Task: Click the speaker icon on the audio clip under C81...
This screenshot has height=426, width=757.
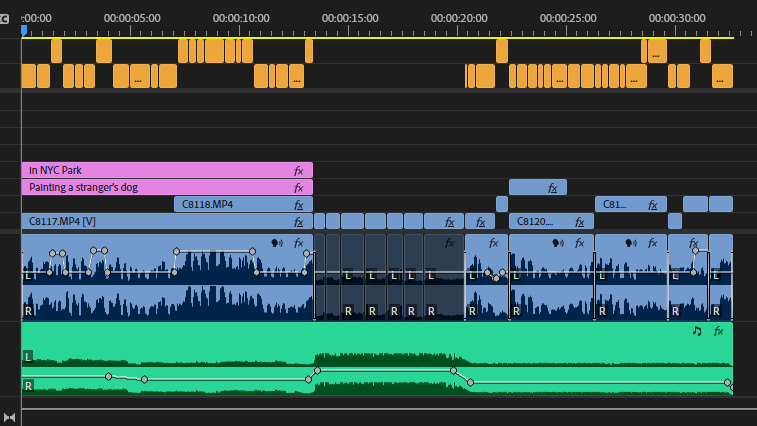Action: click(631, 243)
